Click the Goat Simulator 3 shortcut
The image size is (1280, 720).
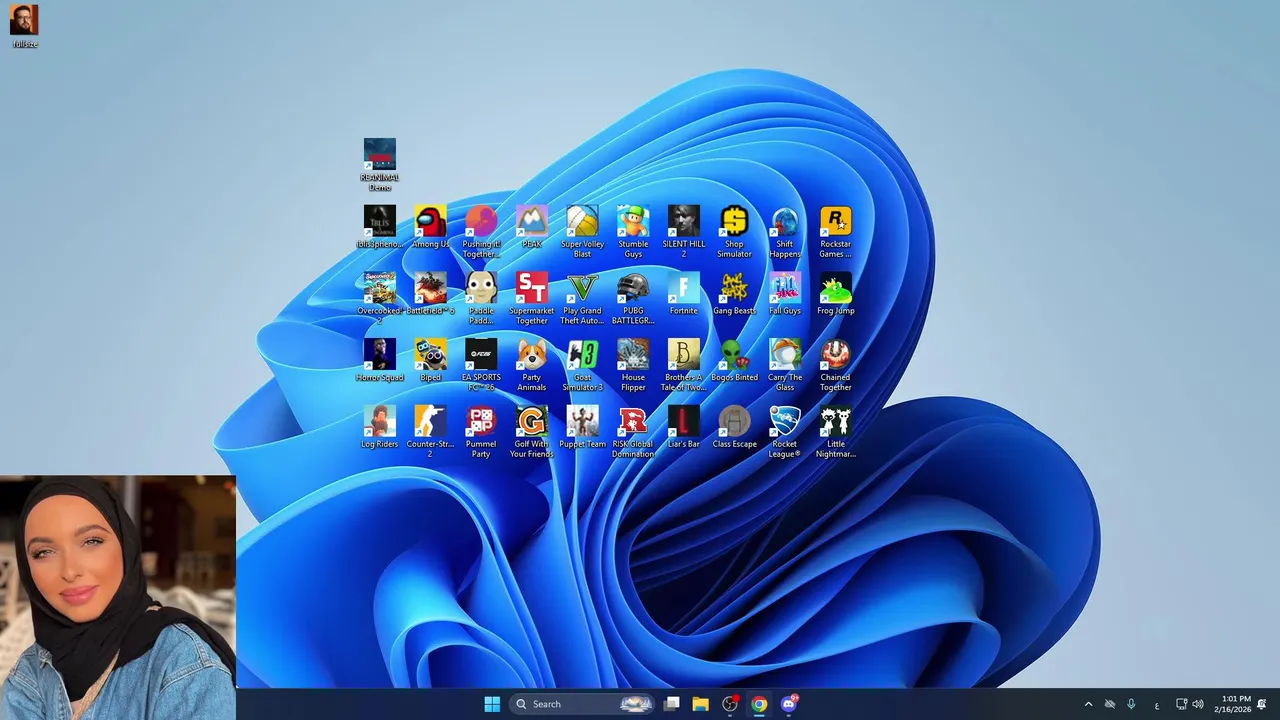click(582, 365)
